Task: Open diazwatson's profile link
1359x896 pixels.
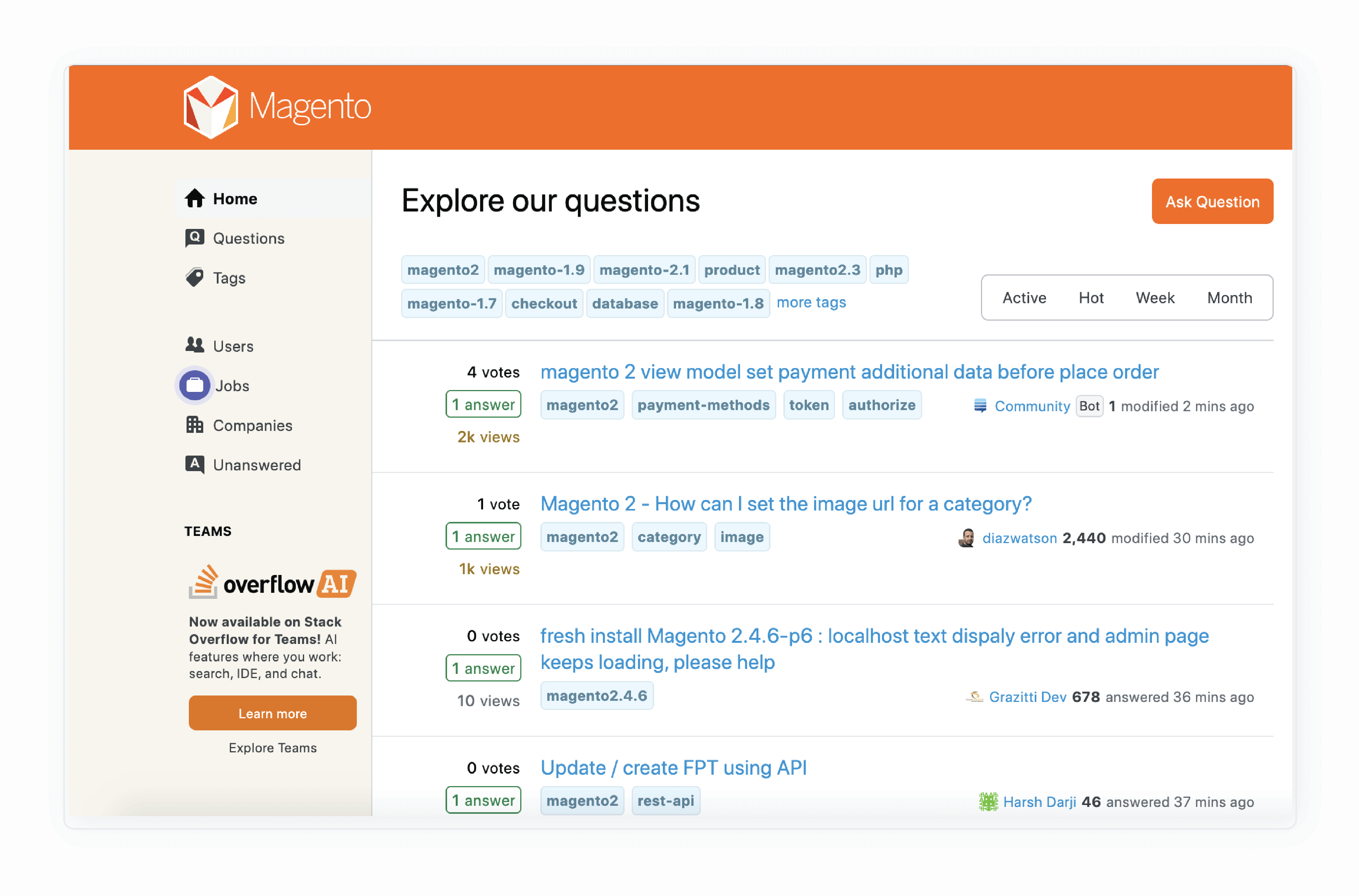Action: pyautogui.click(x=1019, y=538)
